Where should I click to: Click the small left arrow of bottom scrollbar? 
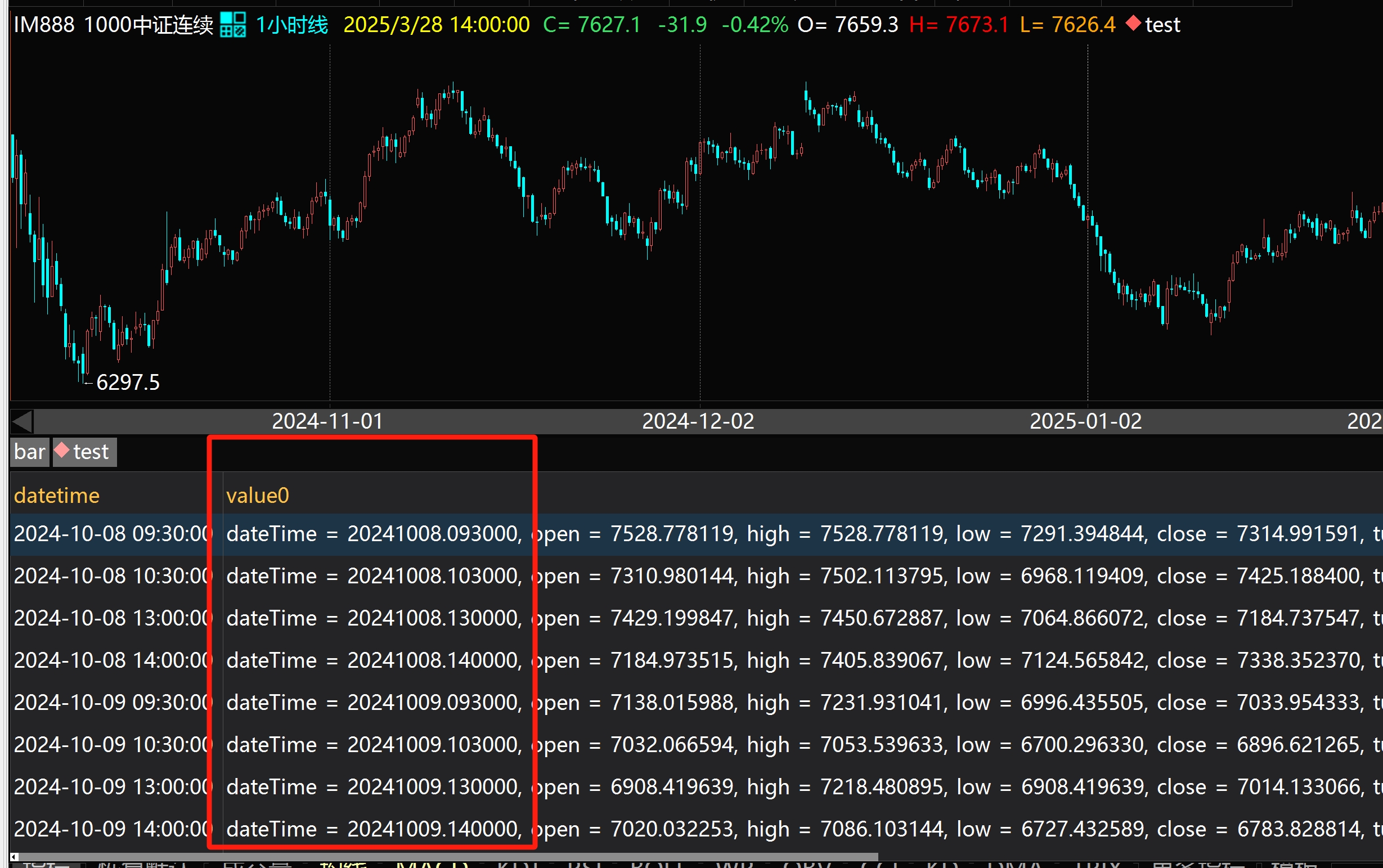pyautogui.click(x=15, y=857)
